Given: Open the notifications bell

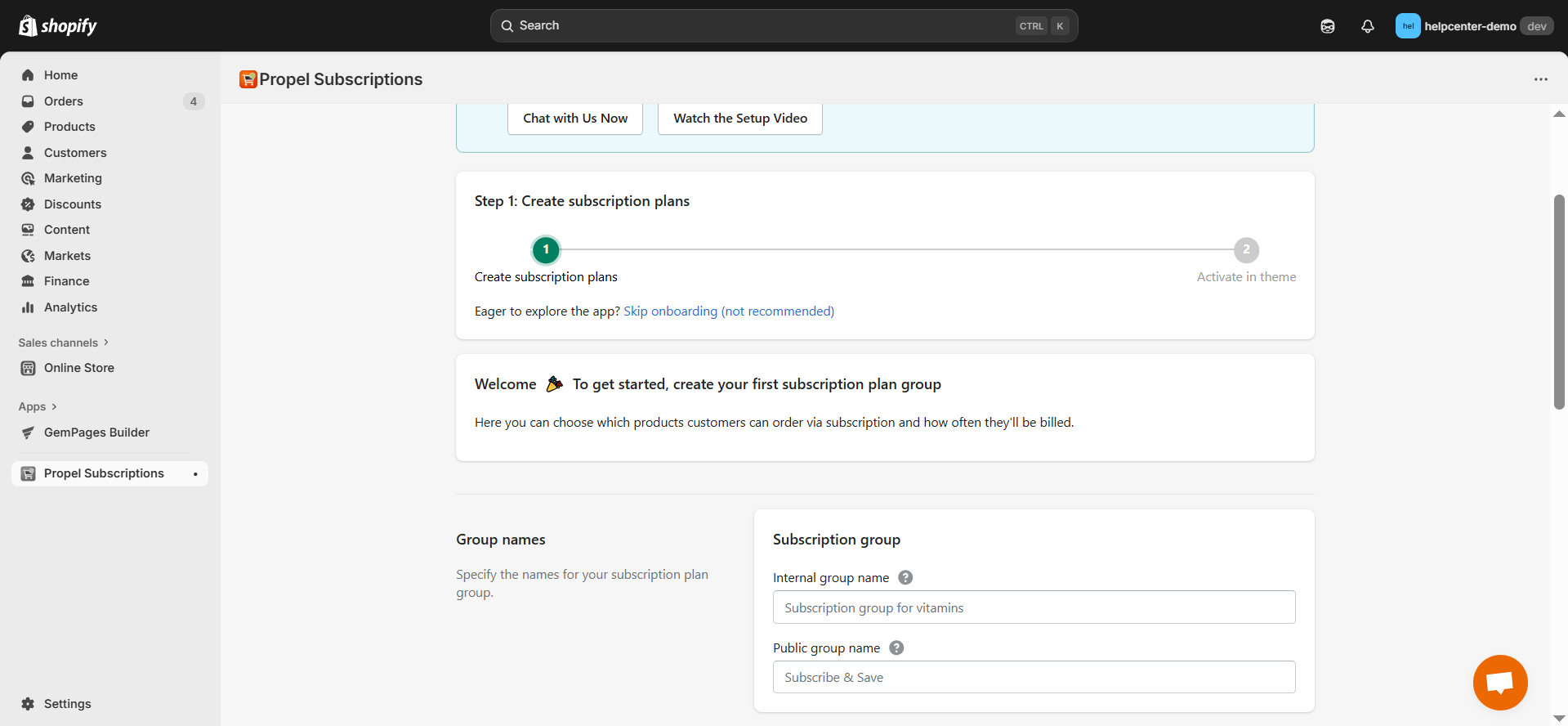Looking at the screenshot, I should coord(1367,26).
